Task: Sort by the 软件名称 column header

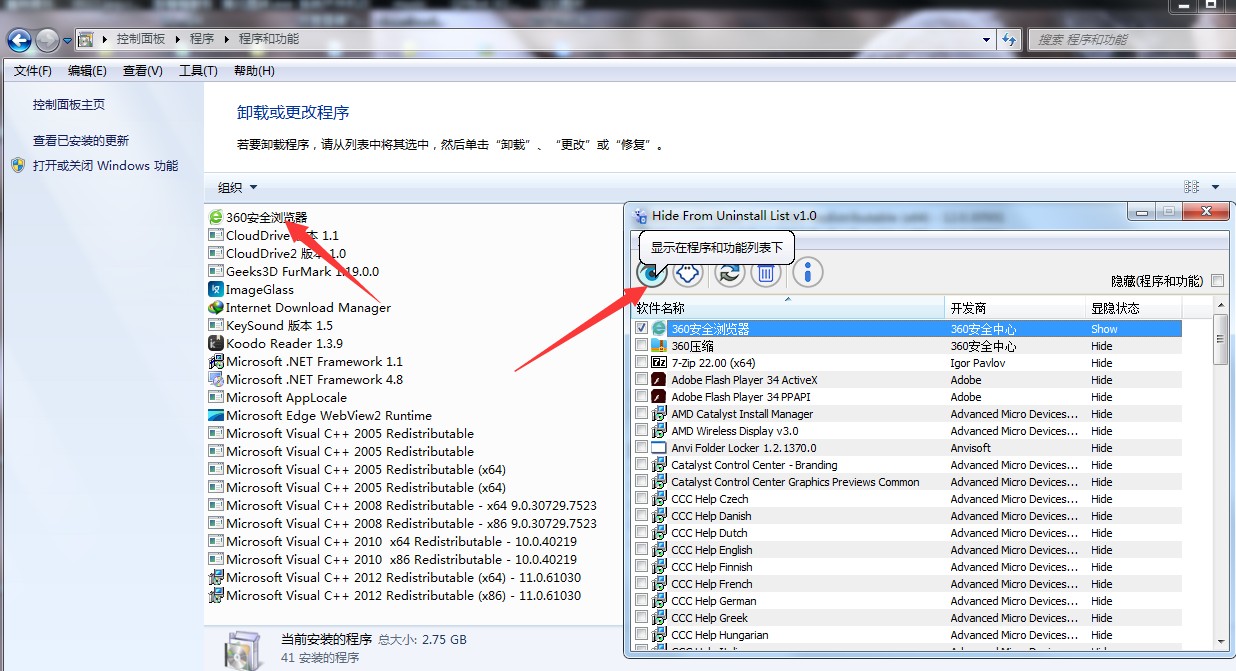Action: click(x=788, y=308)
